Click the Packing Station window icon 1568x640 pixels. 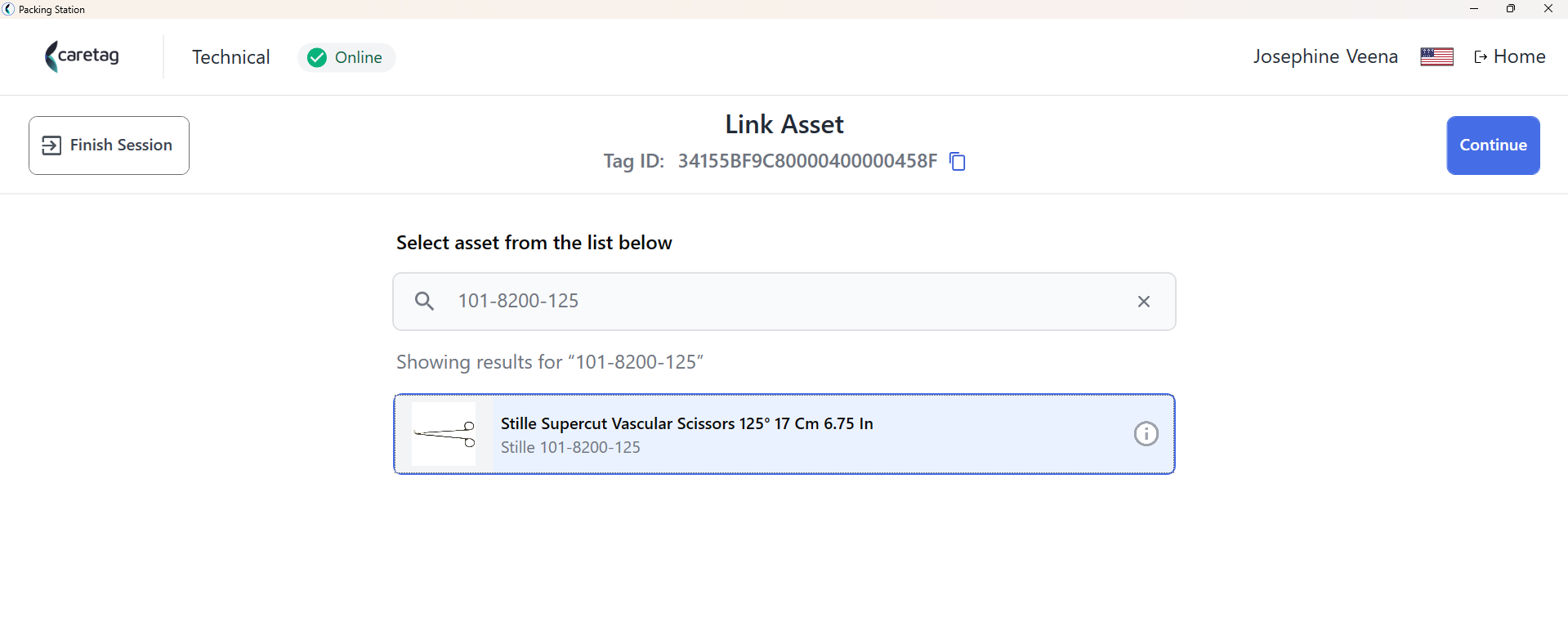pos(9,9)
